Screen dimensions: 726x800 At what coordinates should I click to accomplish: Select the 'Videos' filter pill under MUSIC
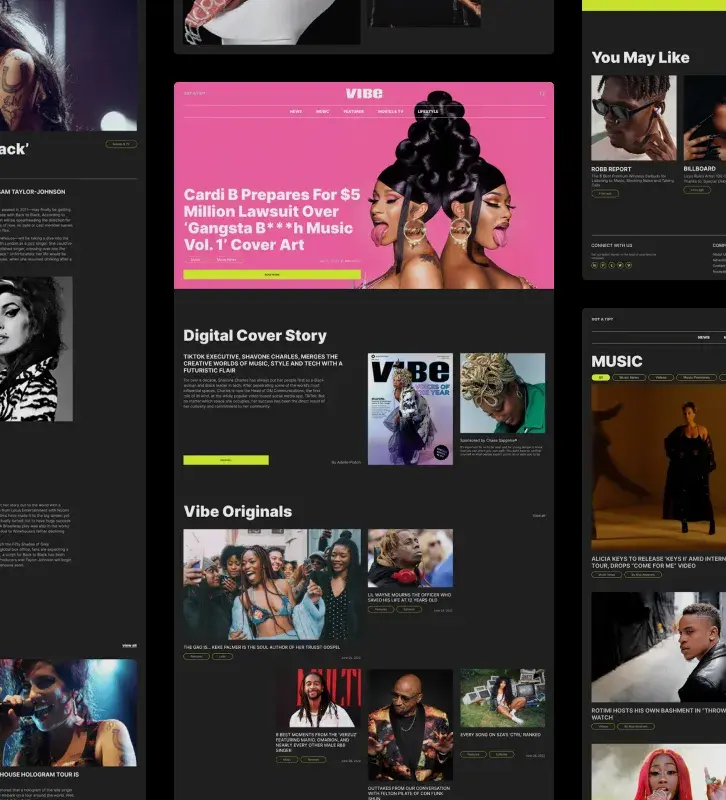(x=661, y=378)
